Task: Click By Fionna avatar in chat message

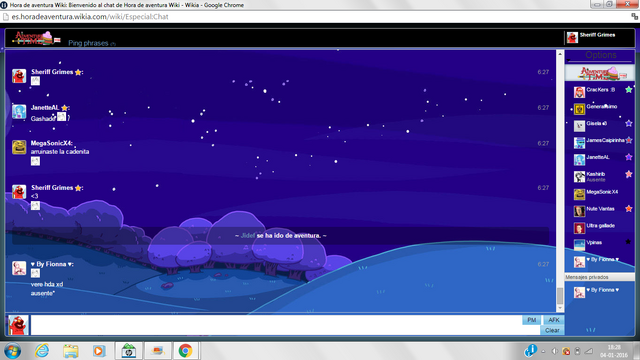Action: (19, 268)
